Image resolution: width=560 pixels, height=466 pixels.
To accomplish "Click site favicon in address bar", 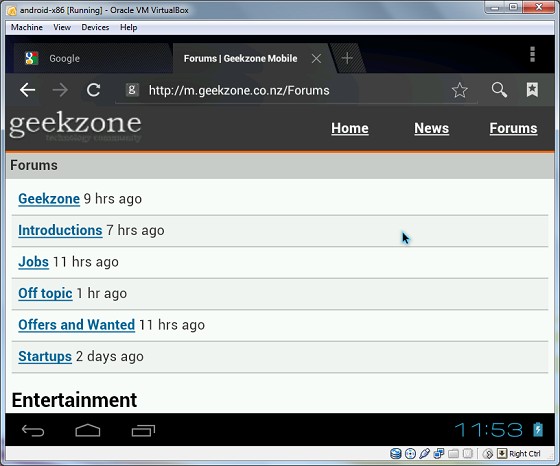I will 132,90.
